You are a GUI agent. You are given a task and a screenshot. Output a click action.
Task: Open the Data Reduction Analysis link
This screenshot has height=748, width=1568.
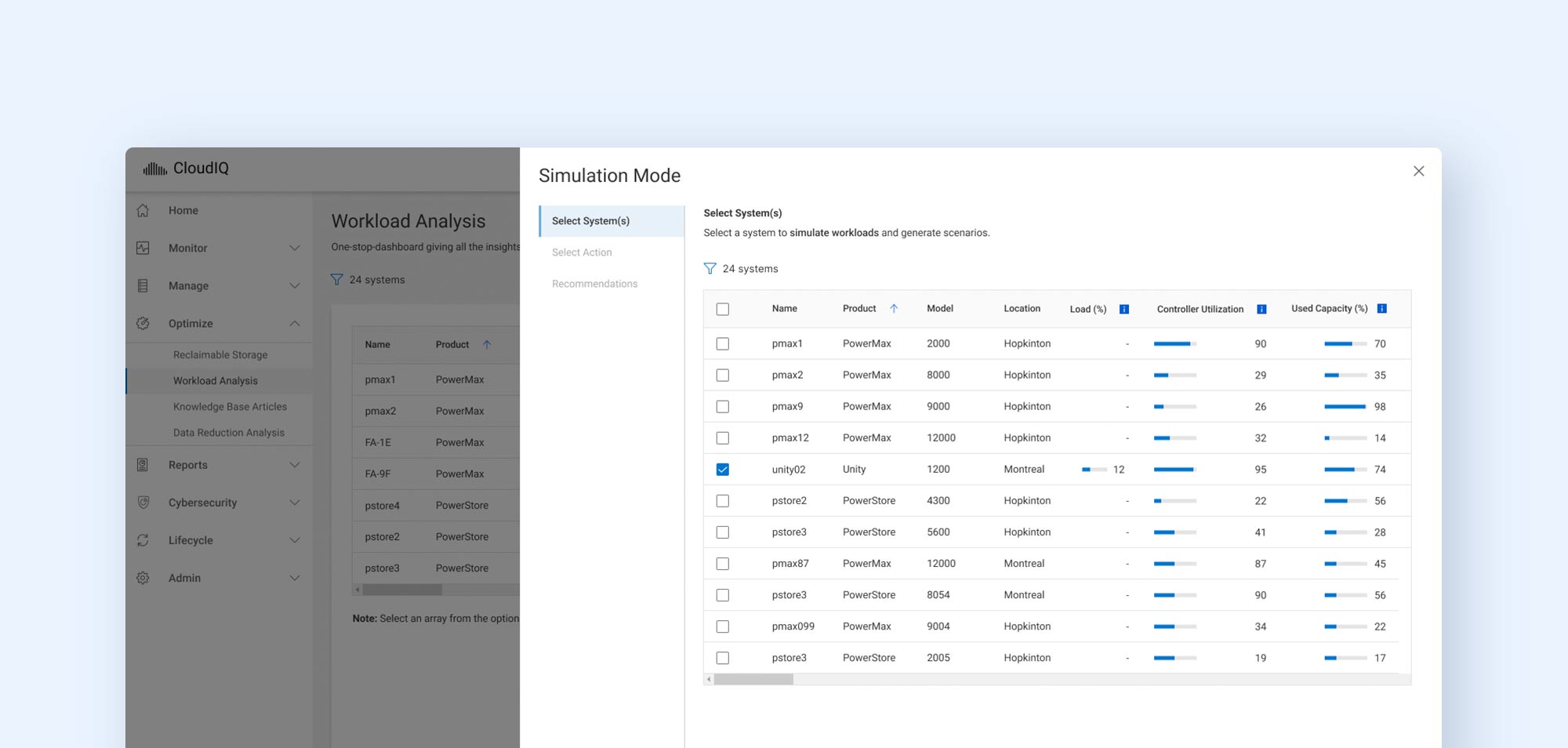point(228,433)
